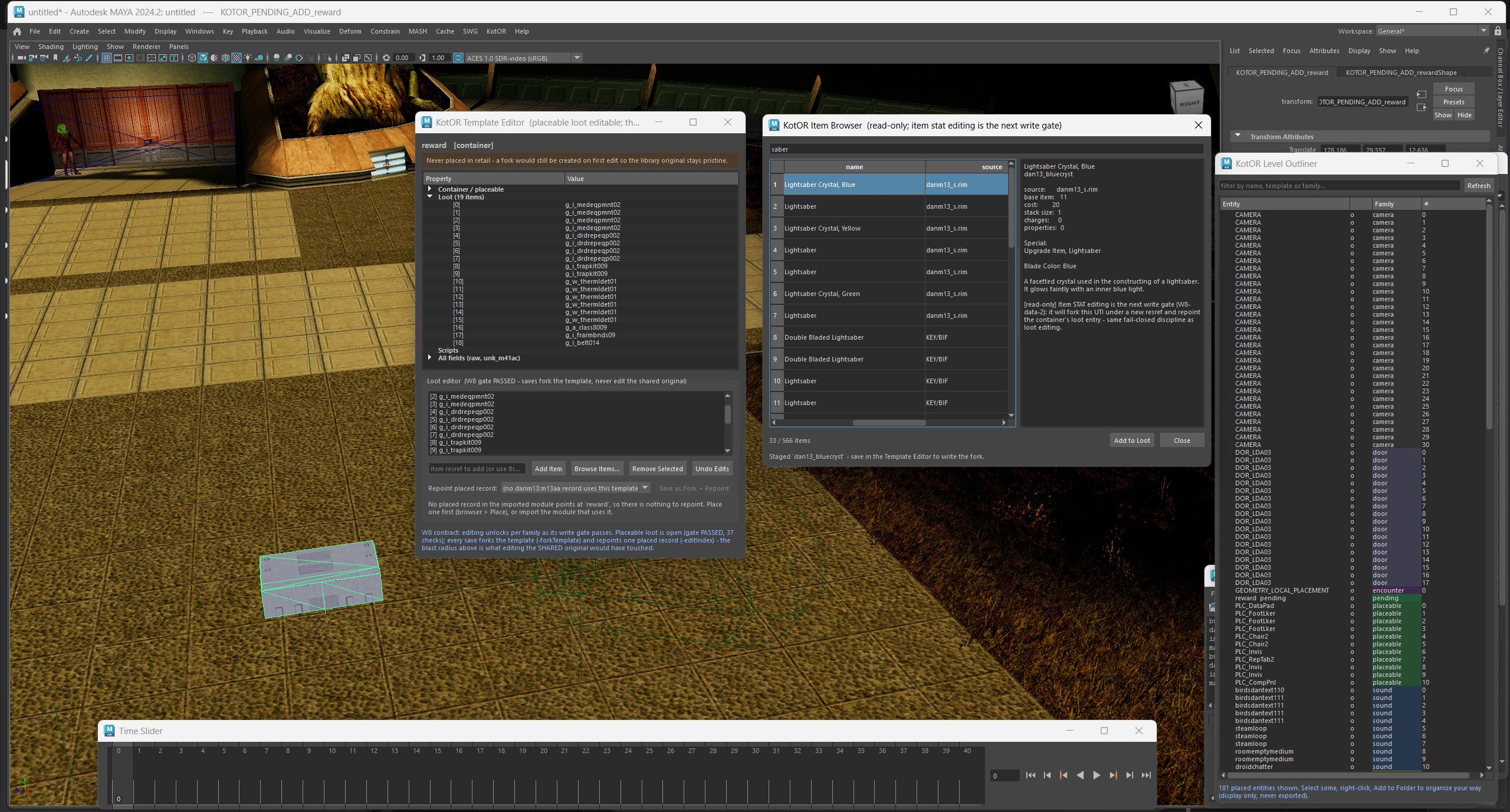Click the wireframe on shaded icon

225,58
